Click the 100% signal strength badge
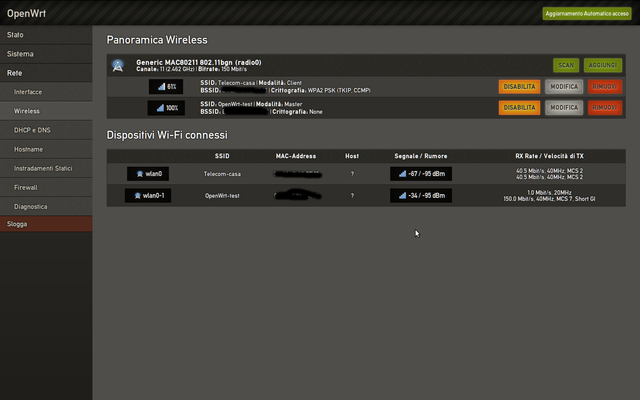Viewport: 640px width, 400px height. [x=166, y=108]
